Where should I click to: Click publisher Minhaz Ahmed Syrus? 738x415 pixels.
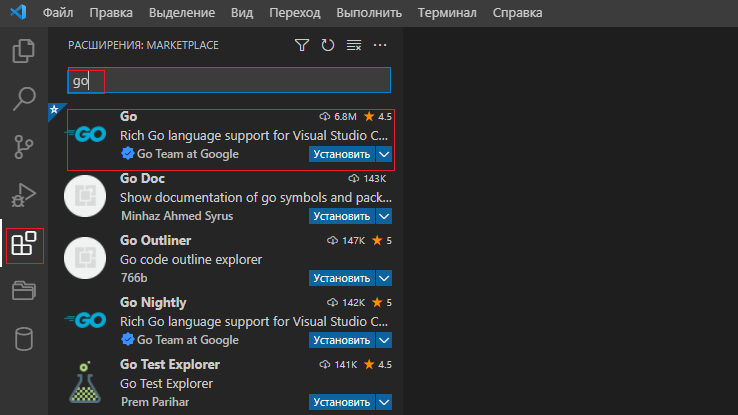[177, 216]
